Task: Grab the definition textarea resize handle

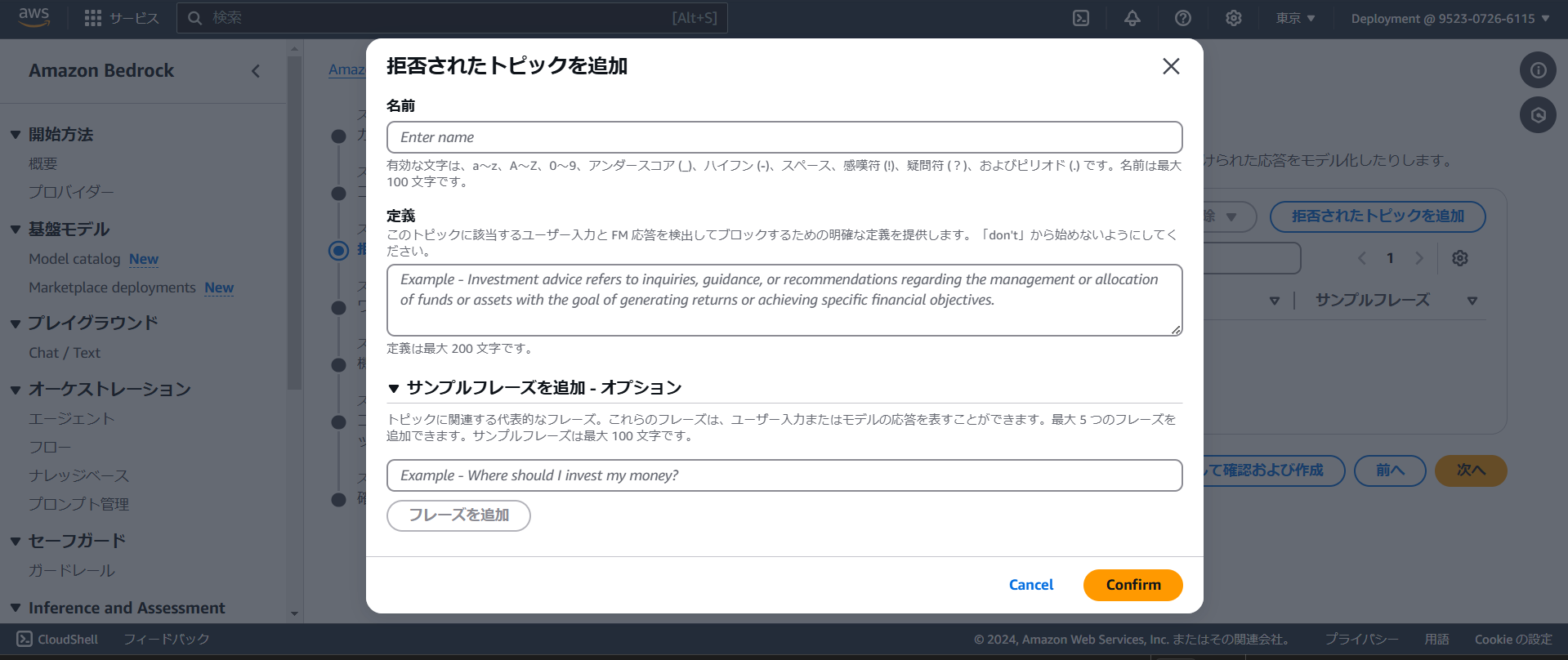Action: (x=1176, y=329)
